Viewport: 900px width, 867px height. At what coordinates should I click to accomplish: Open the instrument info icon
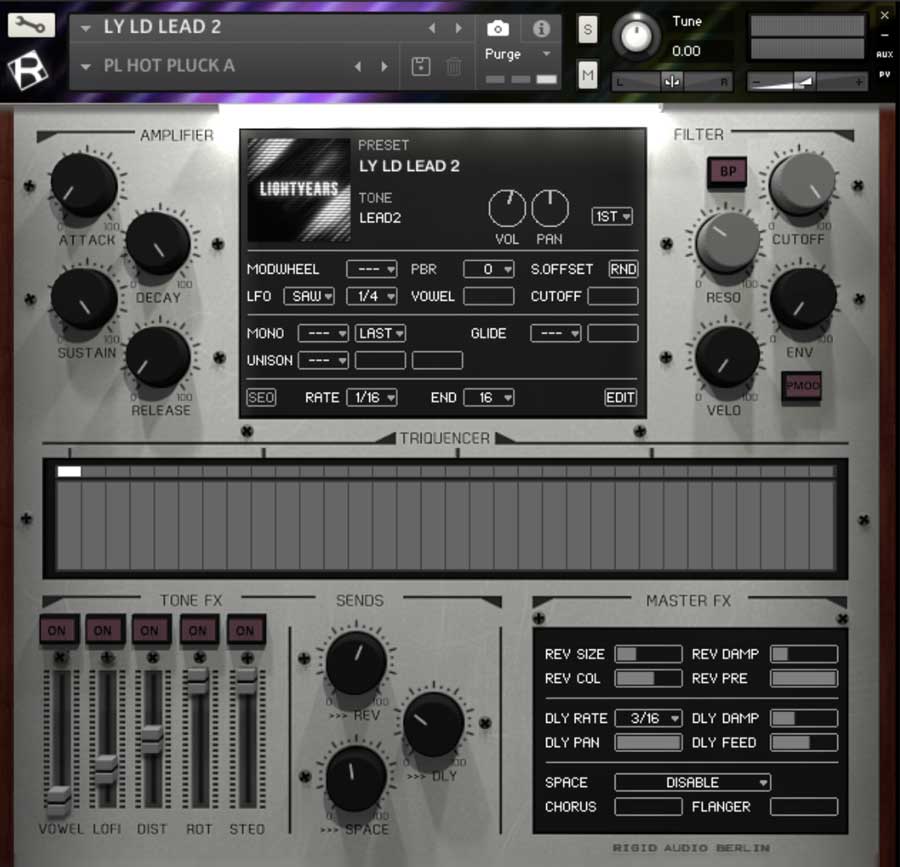[x=541, y=28]
